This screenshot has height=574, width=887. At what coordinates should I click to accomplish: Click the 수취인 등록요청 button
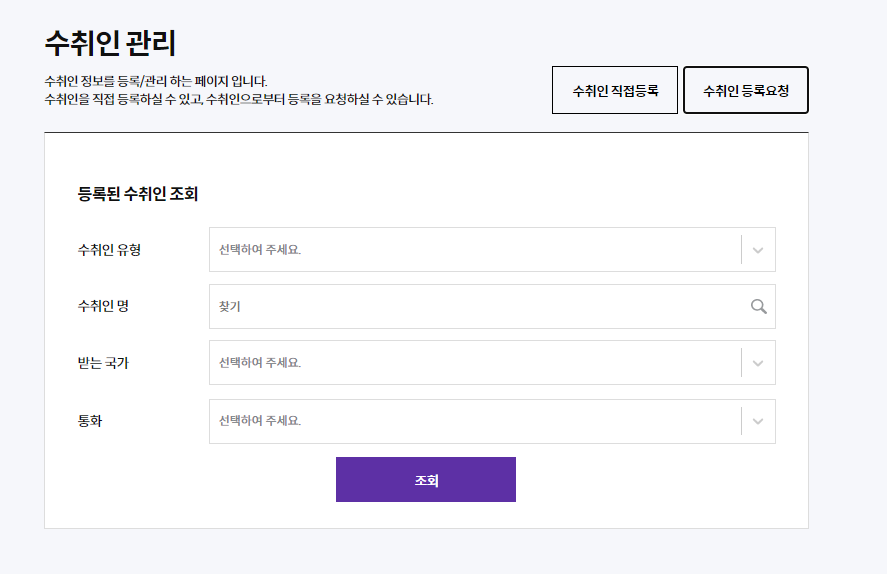coord(746,90)
